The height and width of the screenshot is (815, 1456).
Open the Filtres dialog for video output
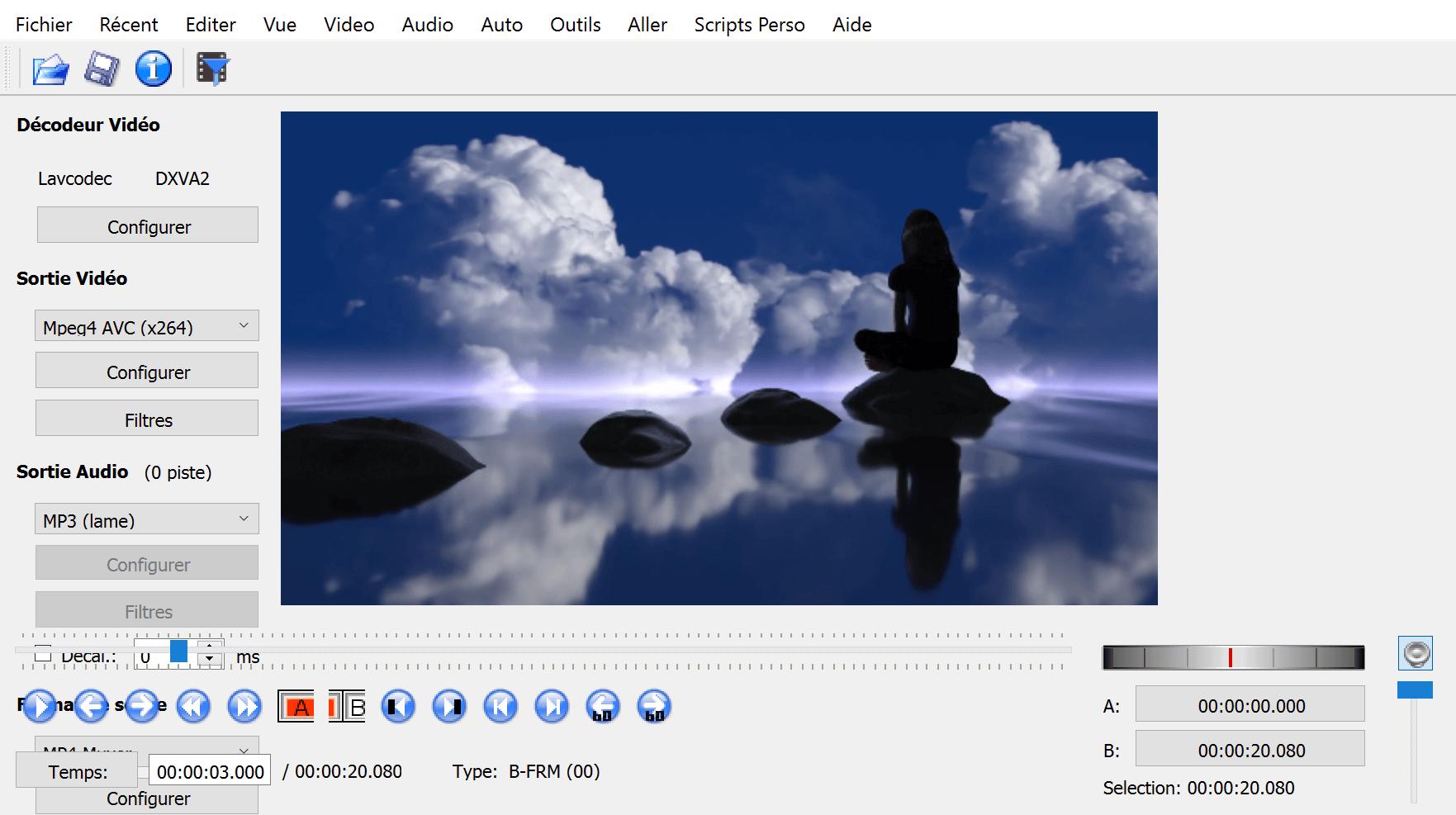point(147,419)
